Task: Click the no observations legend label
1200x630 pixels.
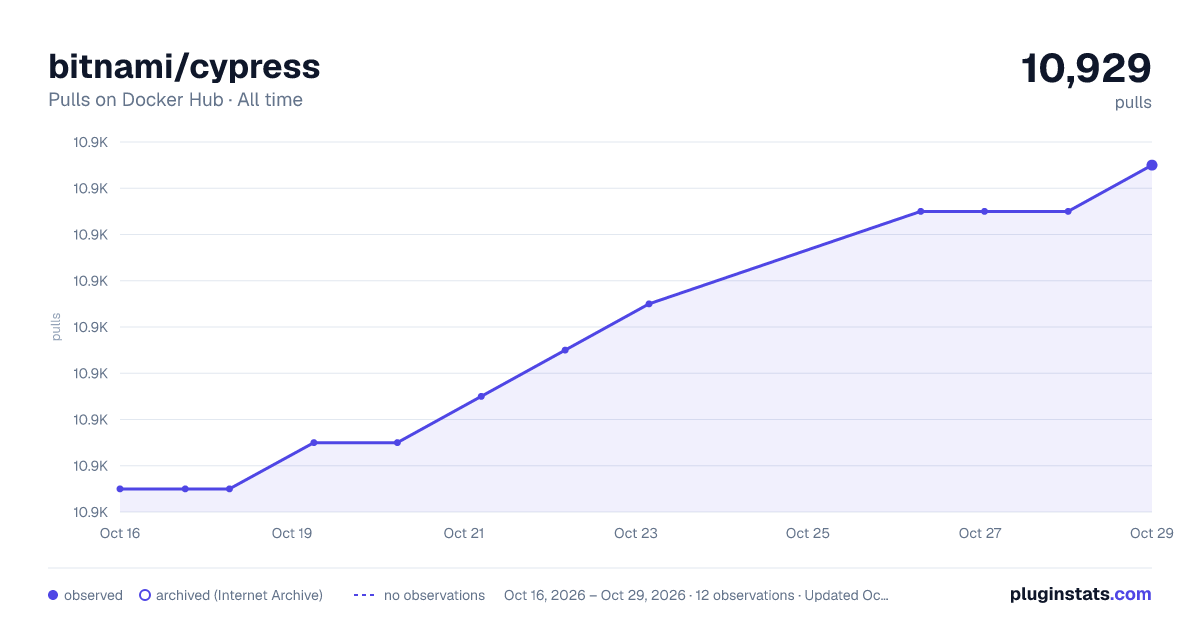Action: [x=434, y=595]
